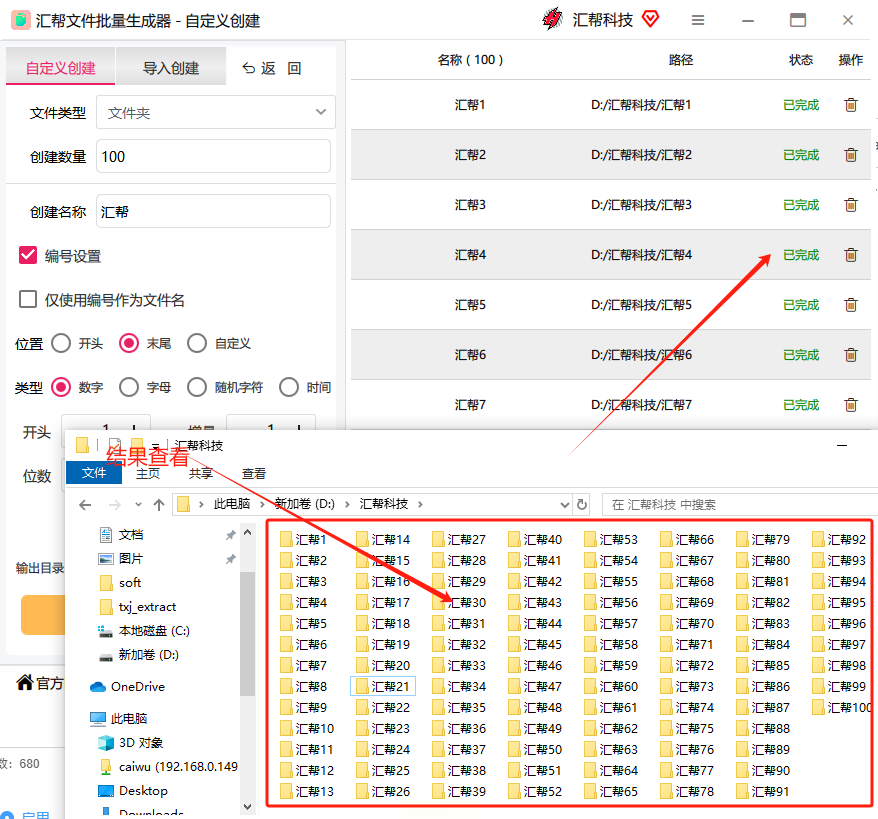This screenshot has height=819, width=878.
Task: Remove 汇帮7 entry using trash icon
Action: (x=851, y=405)
